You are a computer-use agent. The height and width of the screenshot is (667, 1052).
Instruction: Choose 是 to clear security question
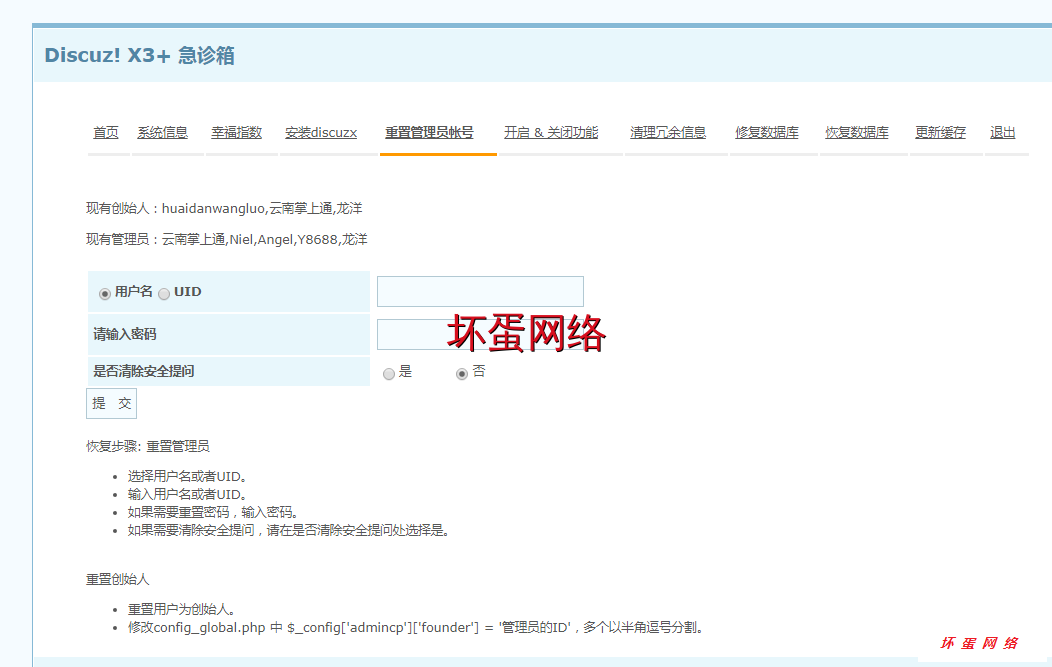[x=389, y=374]
